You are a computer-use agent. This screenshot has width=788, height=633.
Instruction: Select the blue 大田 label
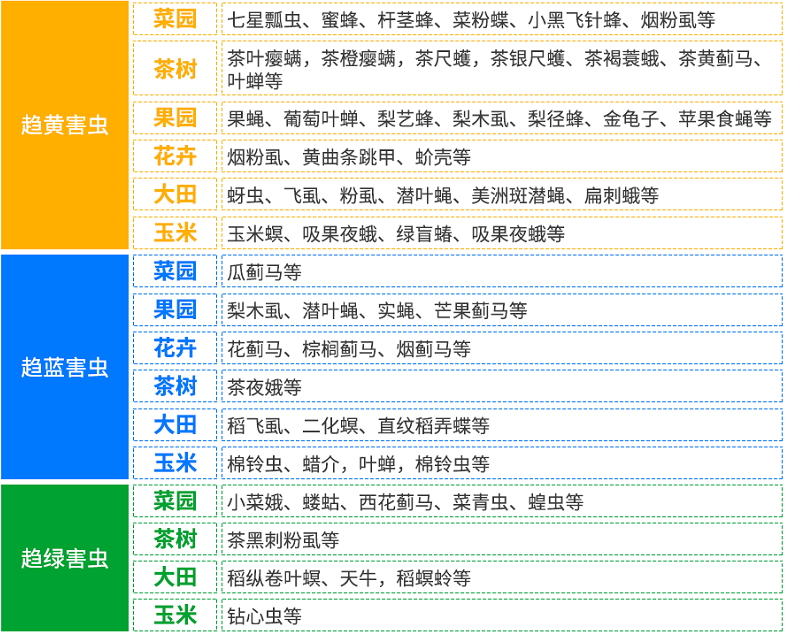coord(175,425)
